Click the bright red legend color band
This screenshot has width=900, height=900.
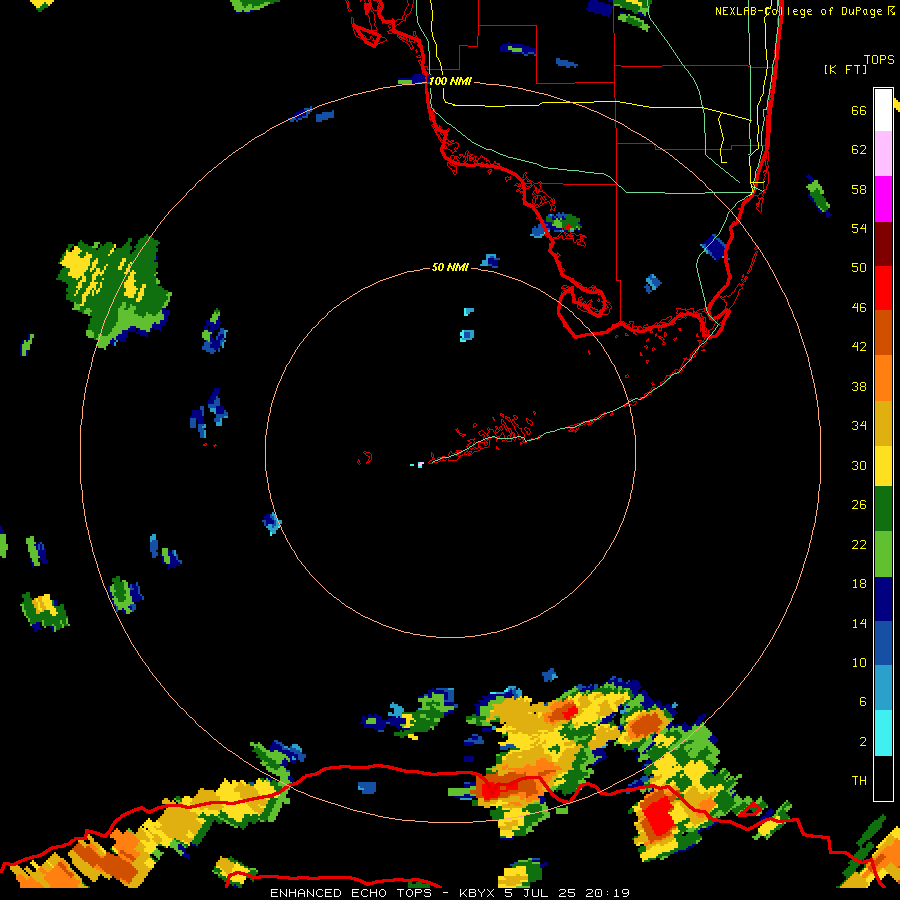[x=883, y=288]
